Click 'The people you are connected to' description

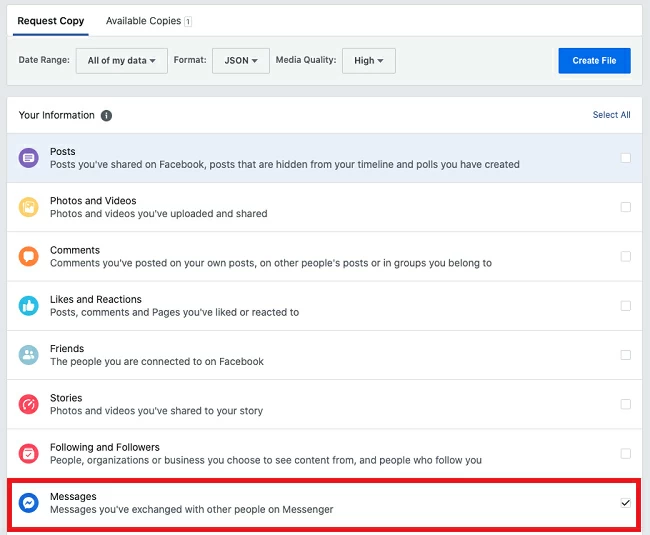[x=157, y=362]
